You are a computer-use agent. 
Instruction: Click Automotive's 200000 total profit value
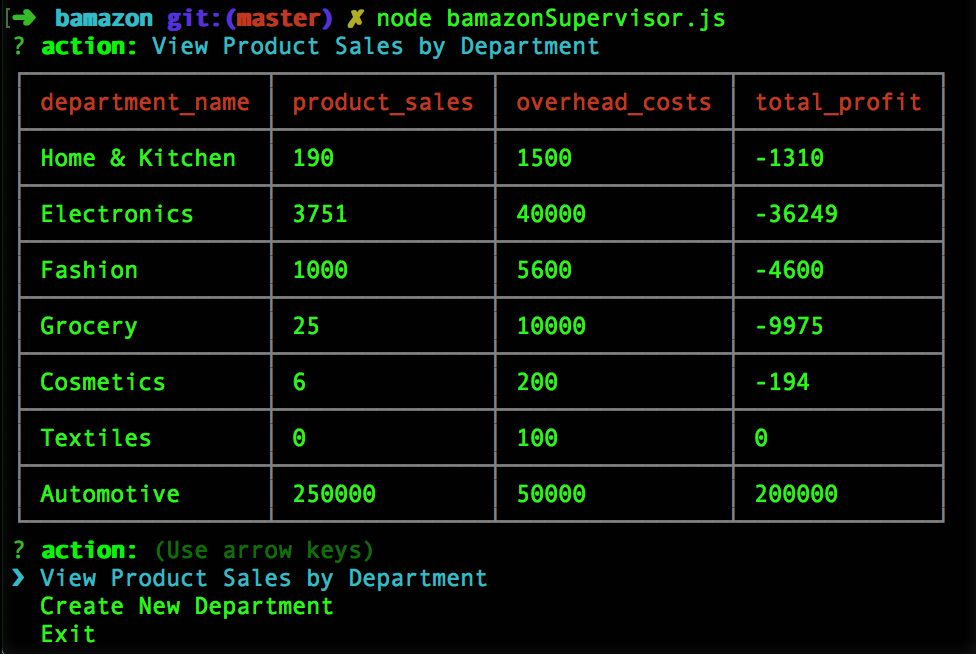[x=796, y=494]
